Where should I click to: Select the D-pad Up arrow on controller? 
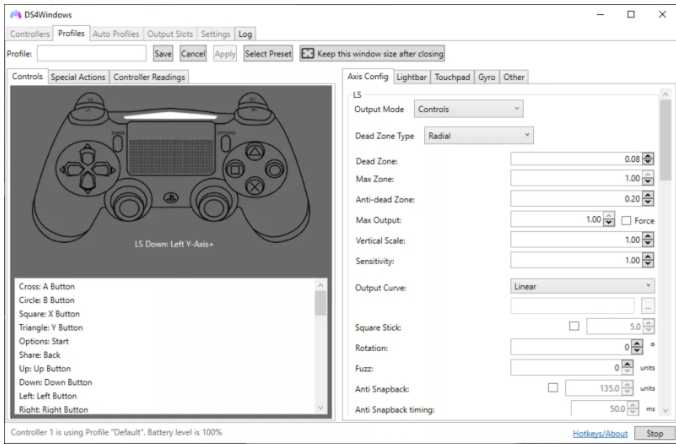[x=88, y=155]
